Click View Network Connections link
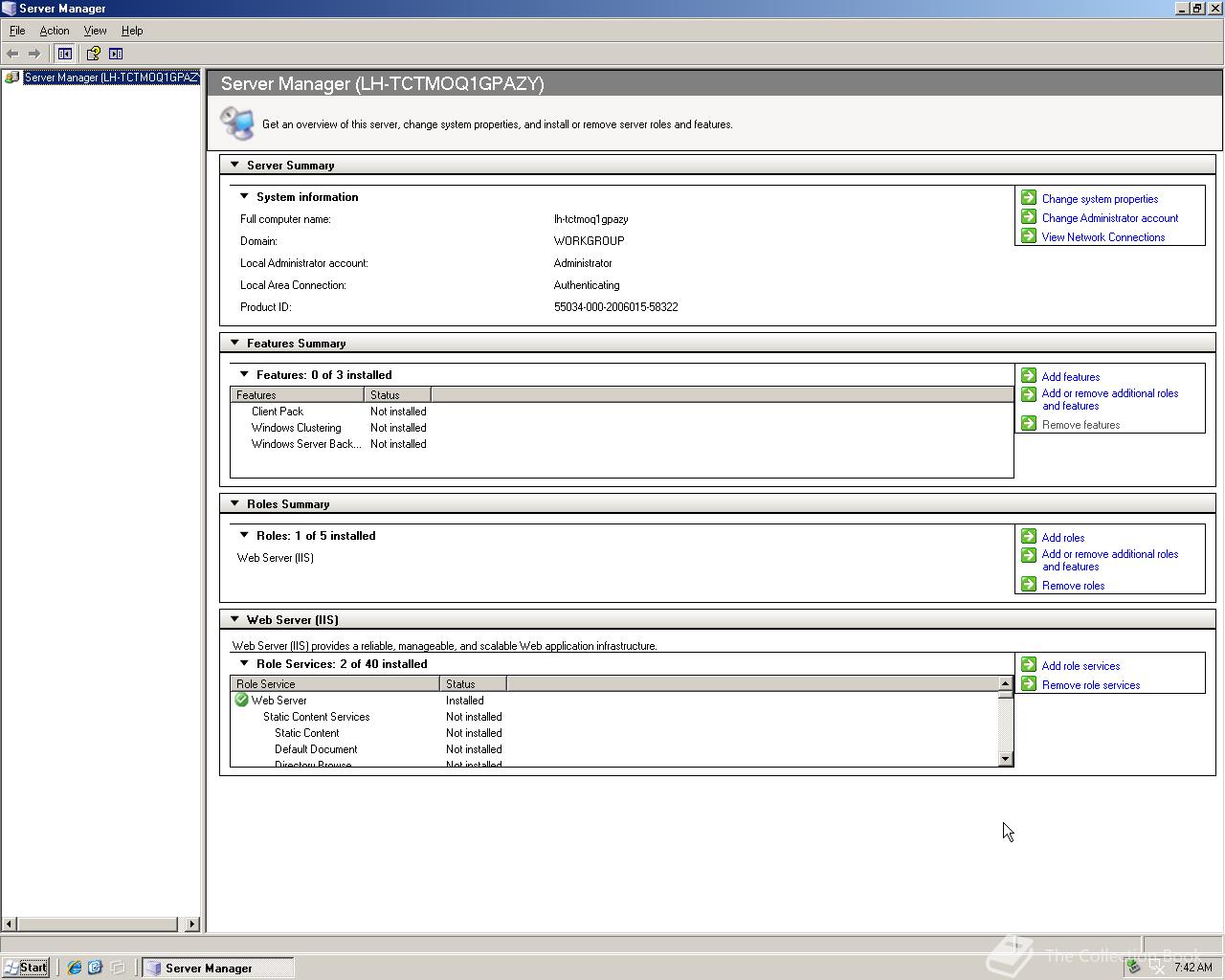1225x980 pixels. click(1103, 237)
